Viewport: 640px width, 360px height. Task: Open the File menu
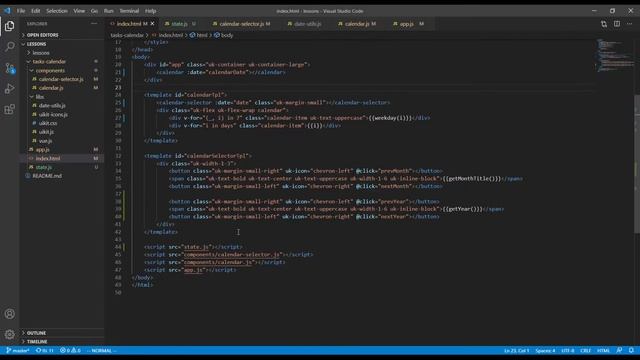click(21, 11)
